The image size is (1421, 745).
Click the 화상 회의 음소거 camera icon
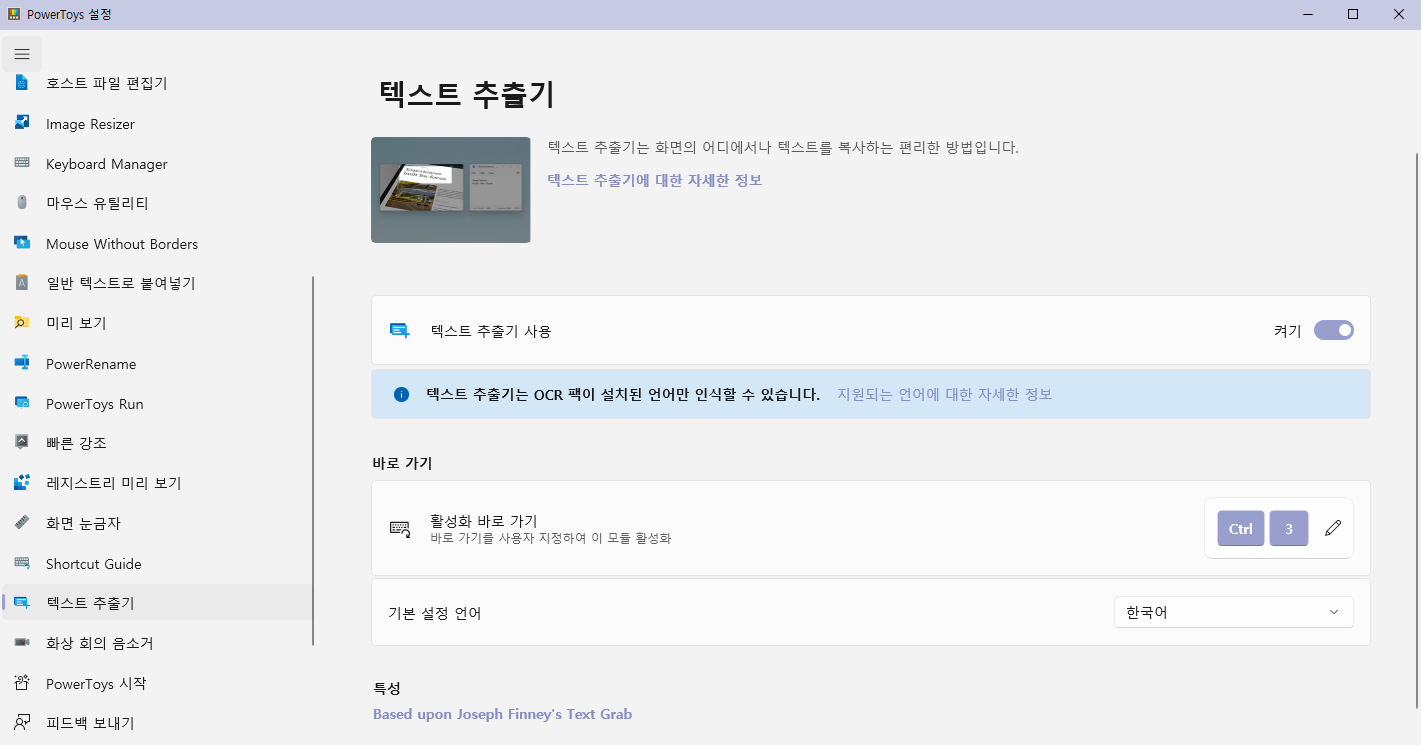click(x=22, y=643)
